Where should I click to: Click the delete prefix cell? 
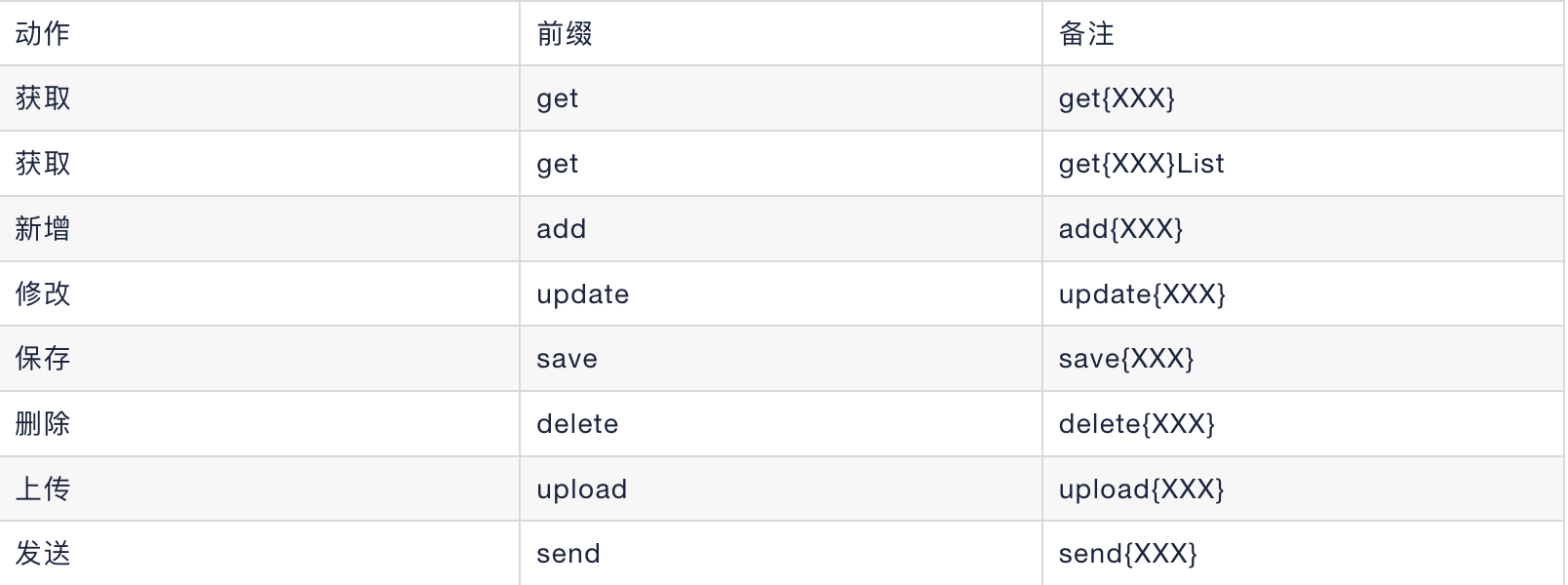tap(577, 424)
